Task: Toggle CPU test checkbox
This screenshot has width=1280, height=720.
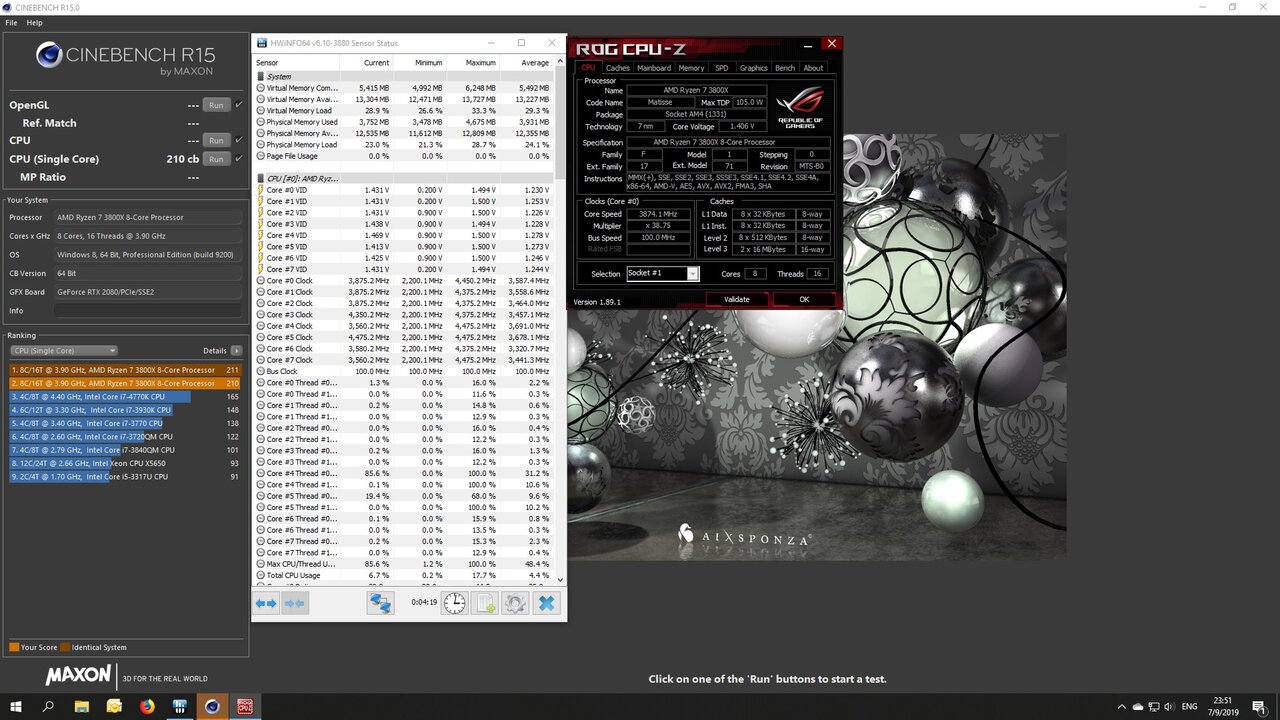Action: [x=239, y=140]
